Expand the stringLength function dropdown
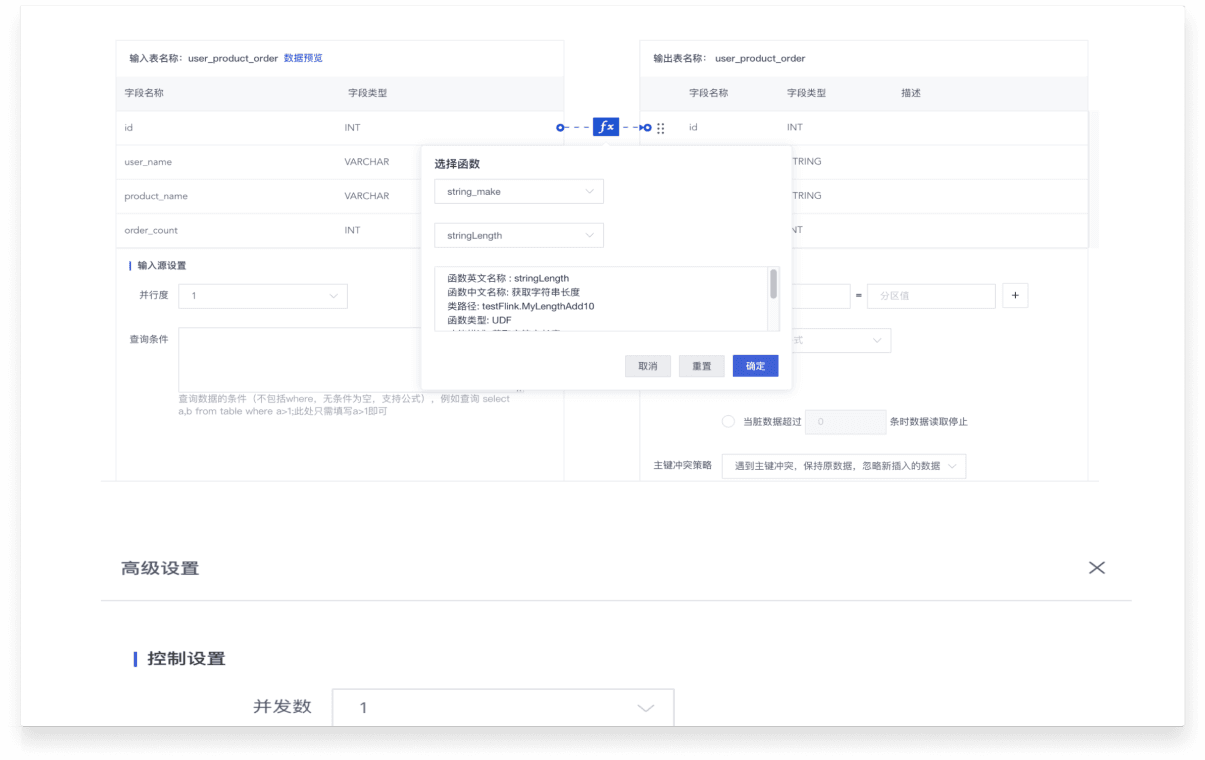The image size is (1205, 760). pyautogui.click(x=518, y=235)
